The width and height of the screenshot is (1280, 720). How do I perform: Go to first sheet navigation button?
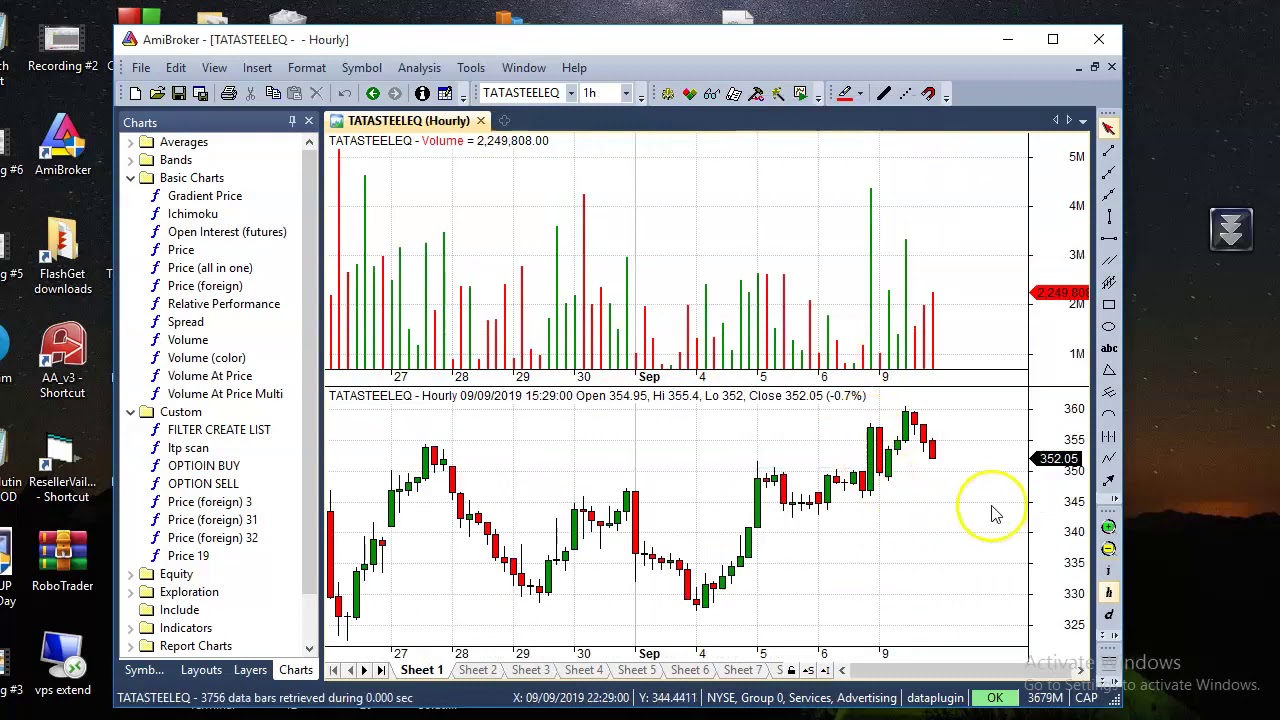coord(333,670)
